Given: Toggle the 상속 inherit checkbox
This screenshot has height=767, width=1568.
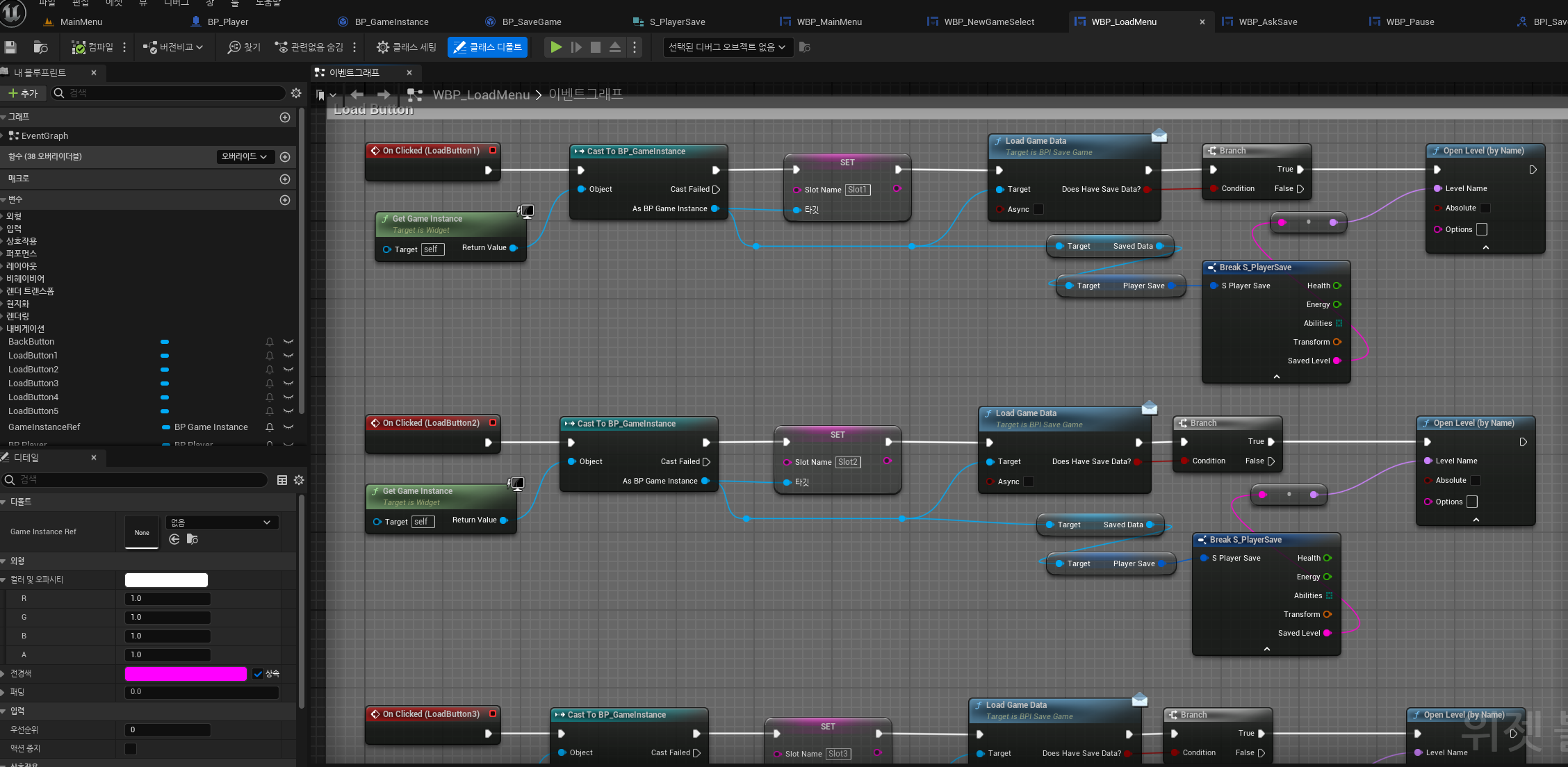Looking at the screenshot, I should (x=258, y=674).
